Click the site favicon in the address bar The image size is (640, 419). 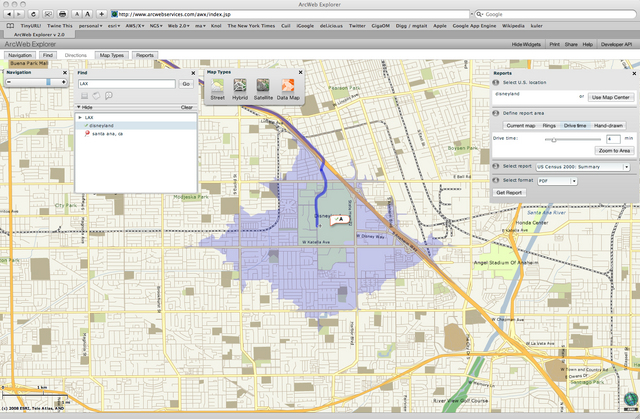(x=115, y=14)
